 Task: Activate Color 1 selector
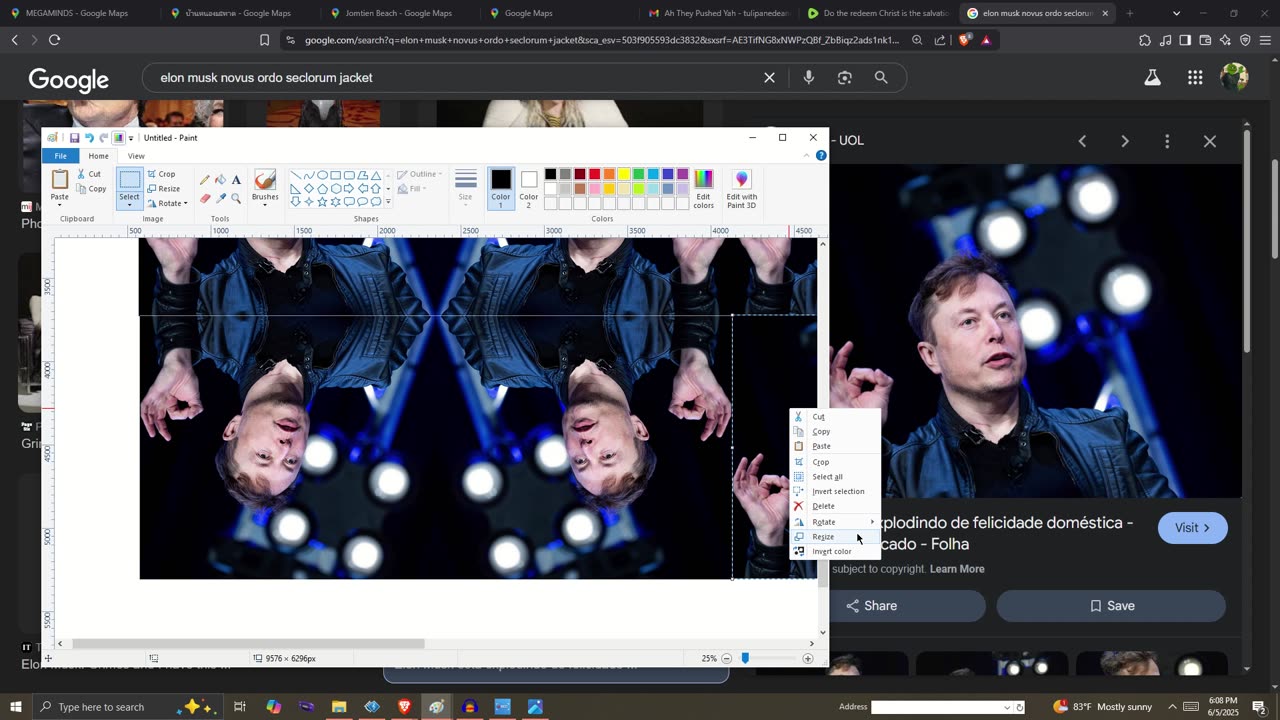click(501, 186)
